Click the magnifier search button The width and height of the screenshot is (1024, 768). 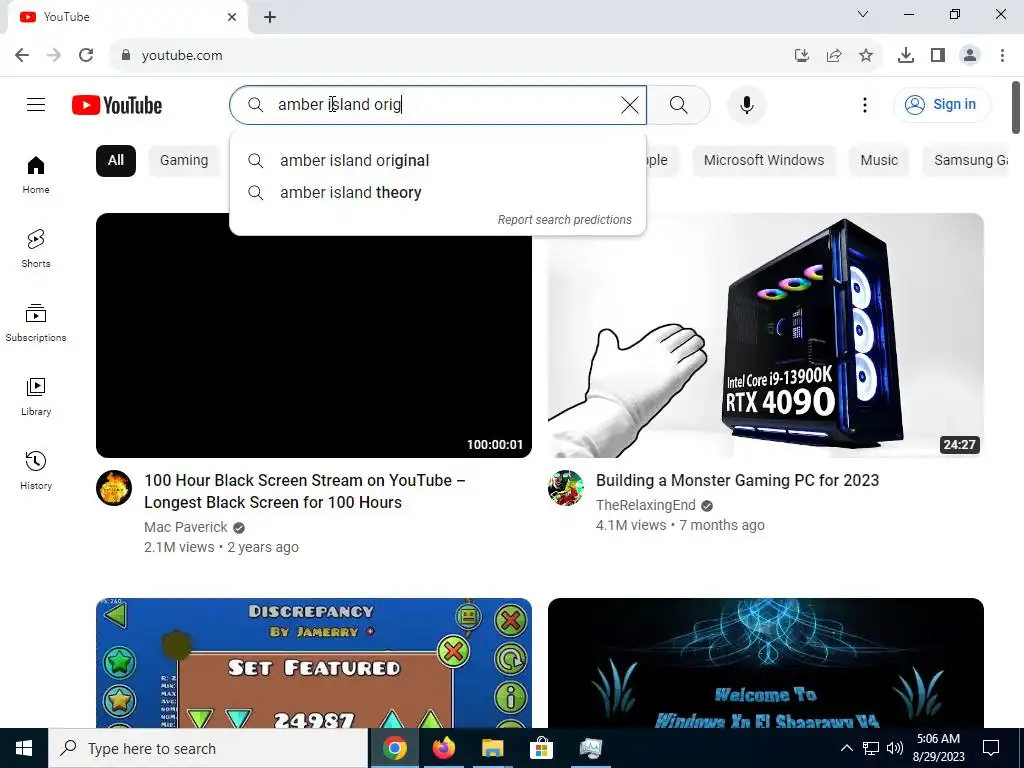click(679, 104)
